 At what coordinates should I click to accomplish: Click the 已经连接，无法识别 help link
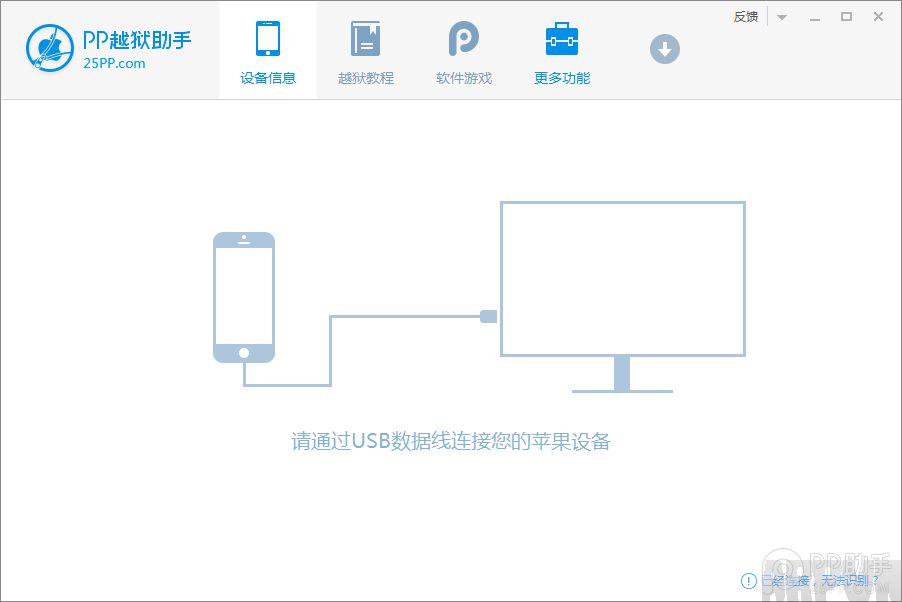click(x=816, y=581)
